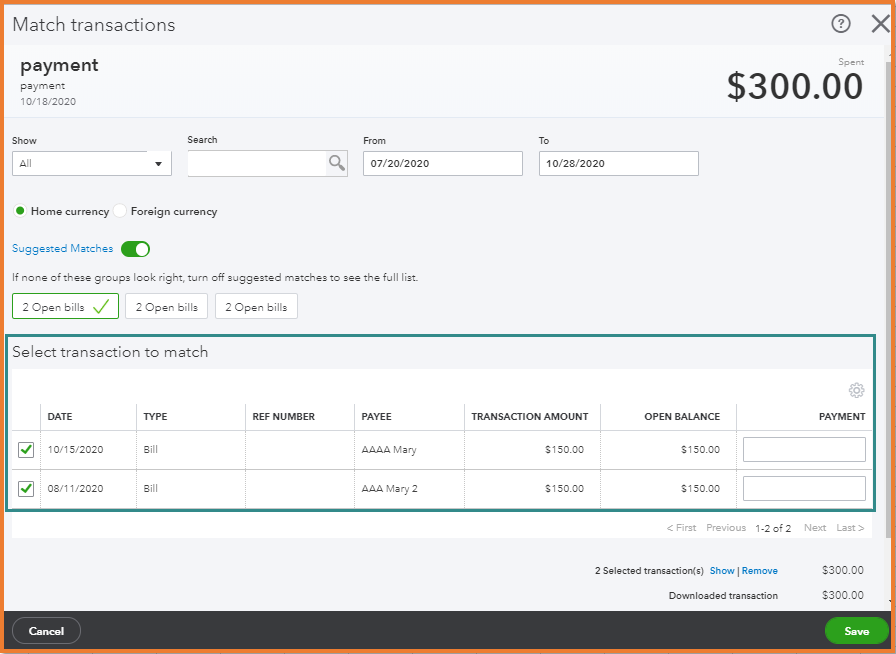This screenshot has width=896, height=654.
Task: Select the third 2 Open bills group
Action: pyautogui.click(x=256, y=306)
